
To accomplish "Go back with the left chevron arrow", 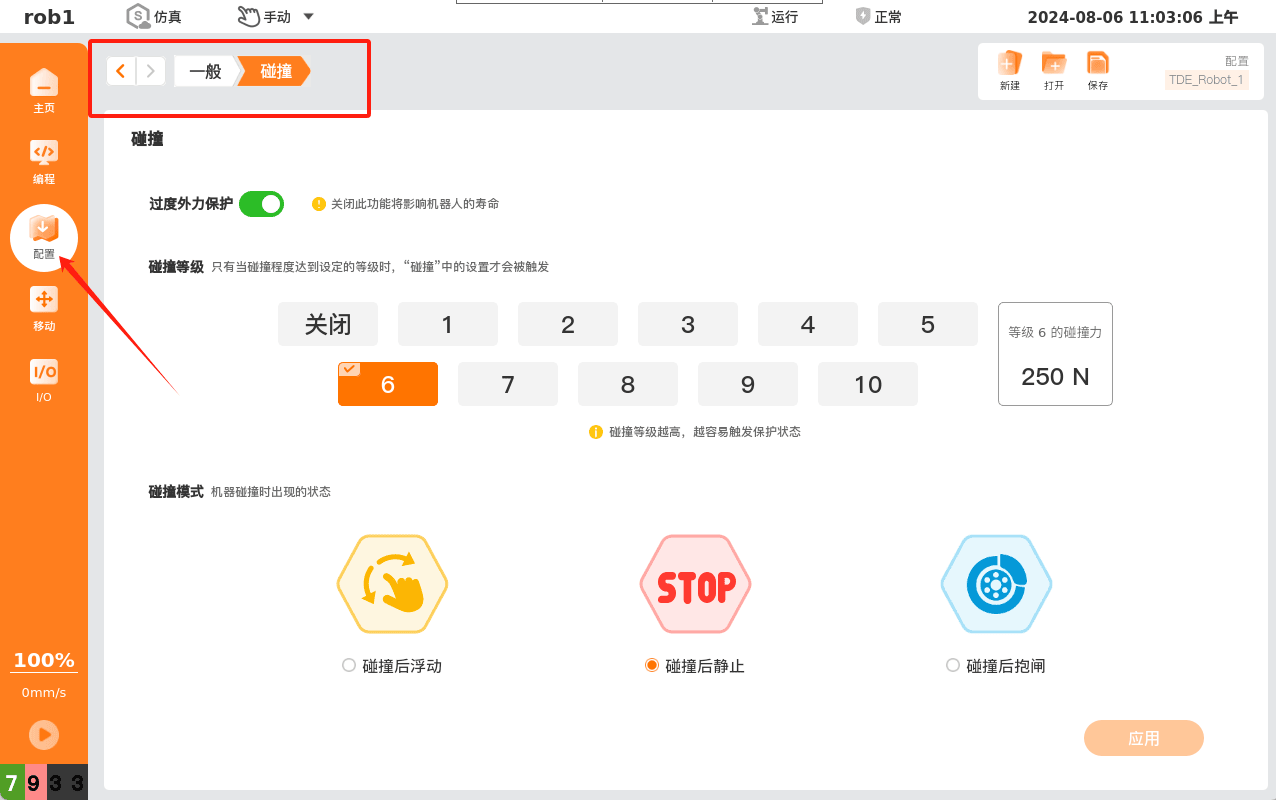I will point(121,71).
